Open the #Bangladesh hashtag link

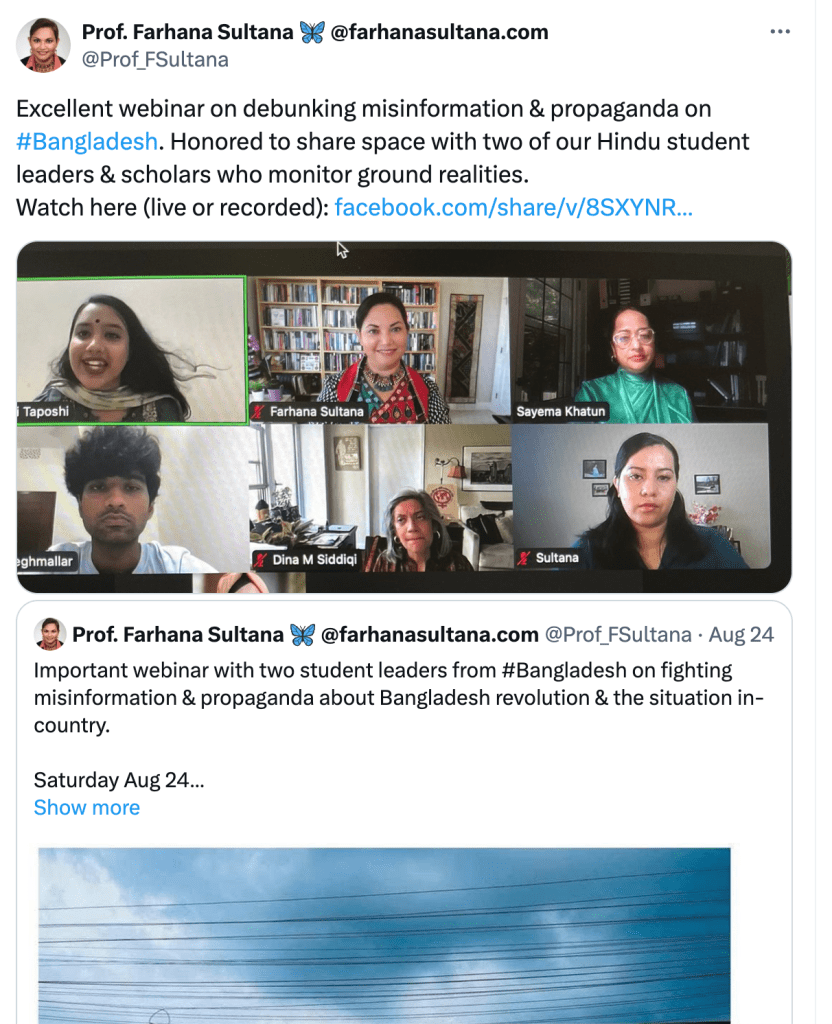tap(86, 141)
